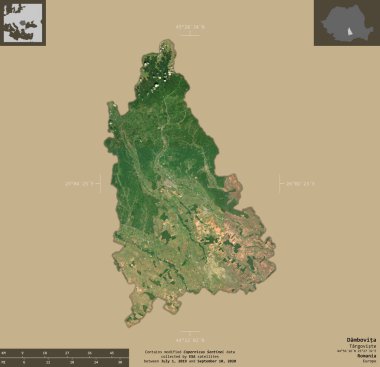The height and width of the screenshot is (367, 380).
Task: Click the 'Copernicus Sentinel' attribution line
Action: click(190, 352)
